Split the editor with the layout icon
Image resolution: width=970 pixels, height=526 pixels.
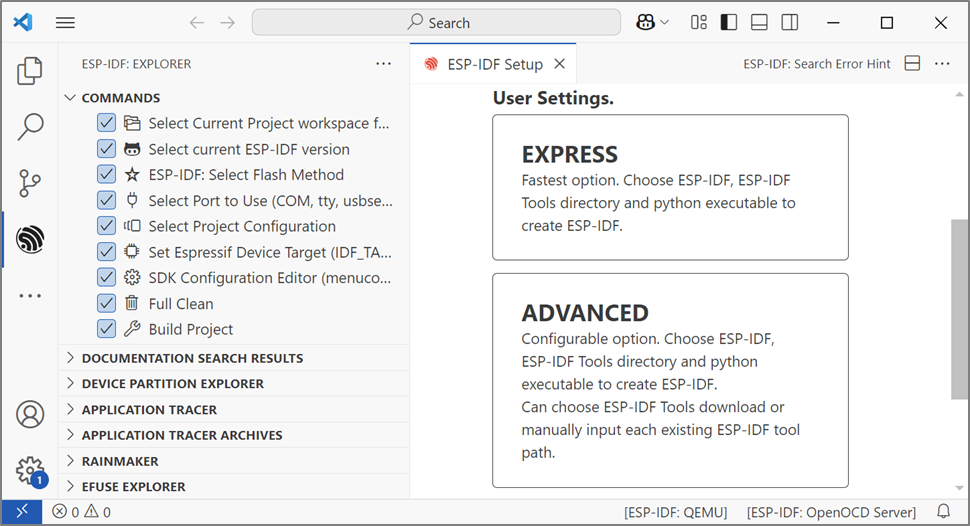tap(912, 64)
